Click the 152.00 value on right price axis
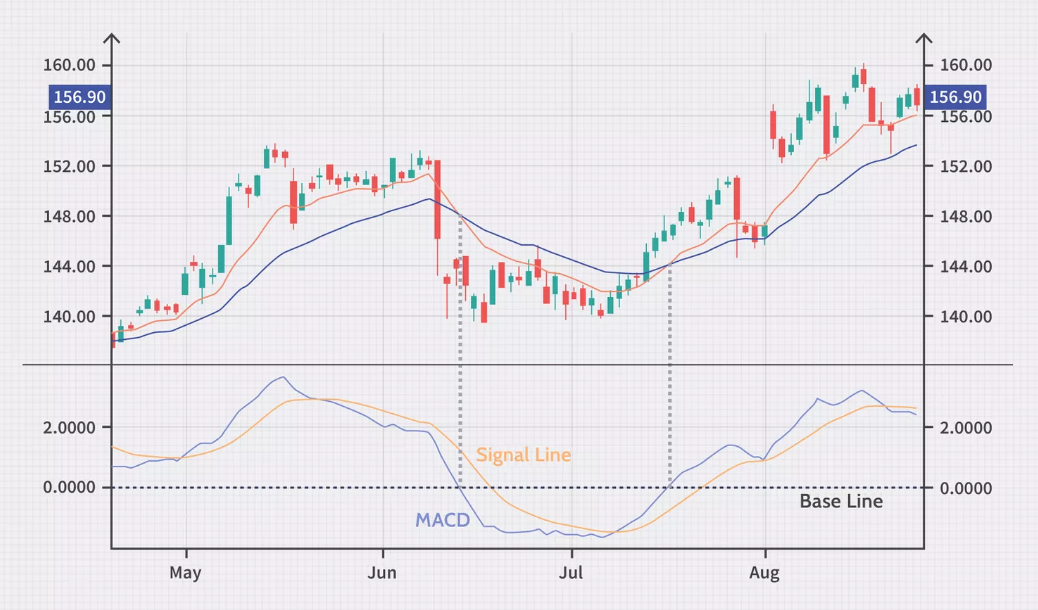 click(x=966, y=166)
